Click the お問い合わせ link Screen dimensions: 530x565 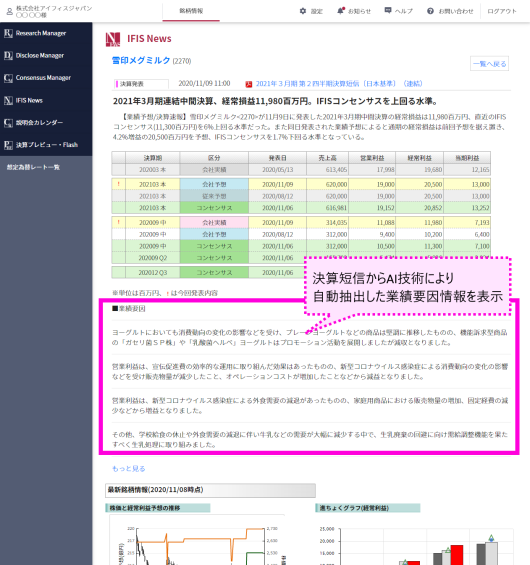(x=456, y=11)
